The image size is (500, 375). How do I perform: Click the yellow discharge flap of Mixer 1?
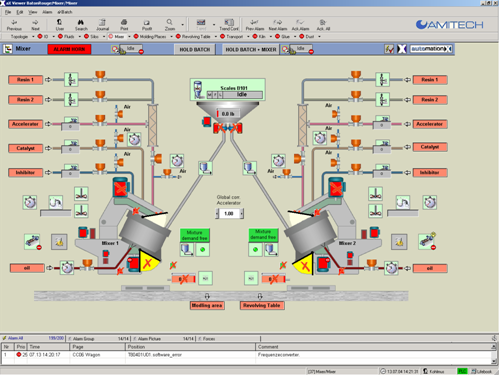(149, 261)
